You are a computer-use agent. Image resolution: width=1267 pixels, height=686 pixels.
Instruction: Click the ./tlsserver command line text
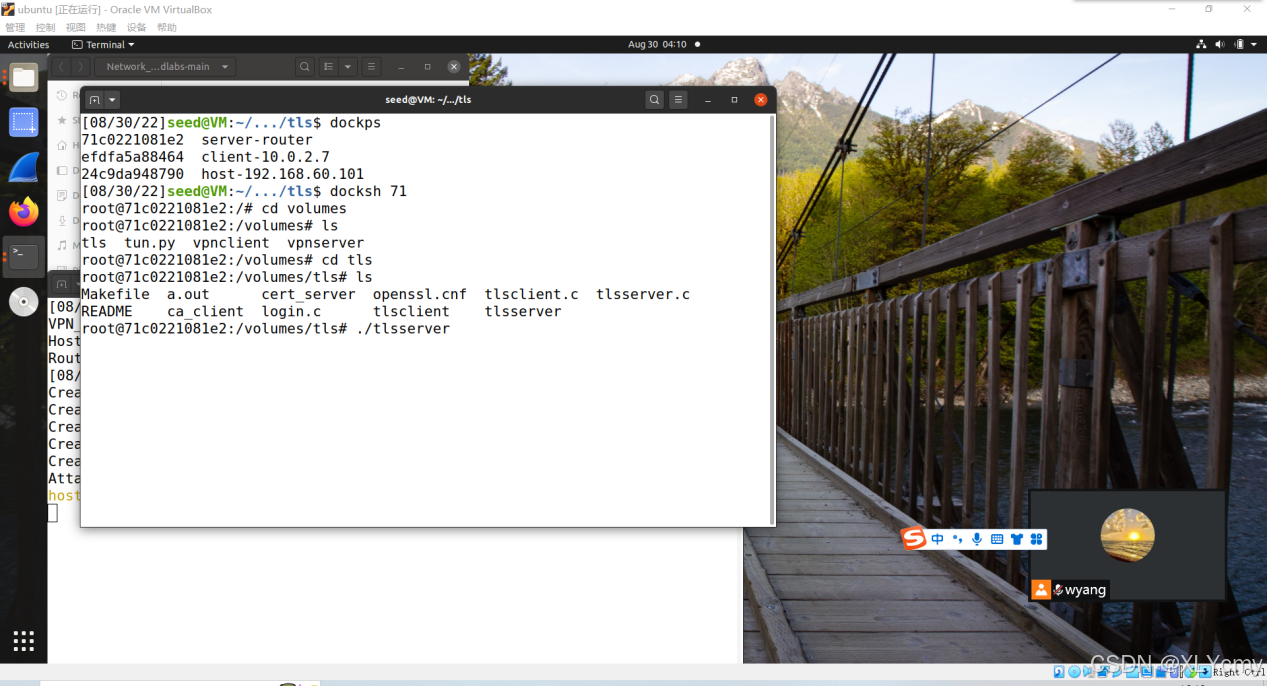pos(403,328)
